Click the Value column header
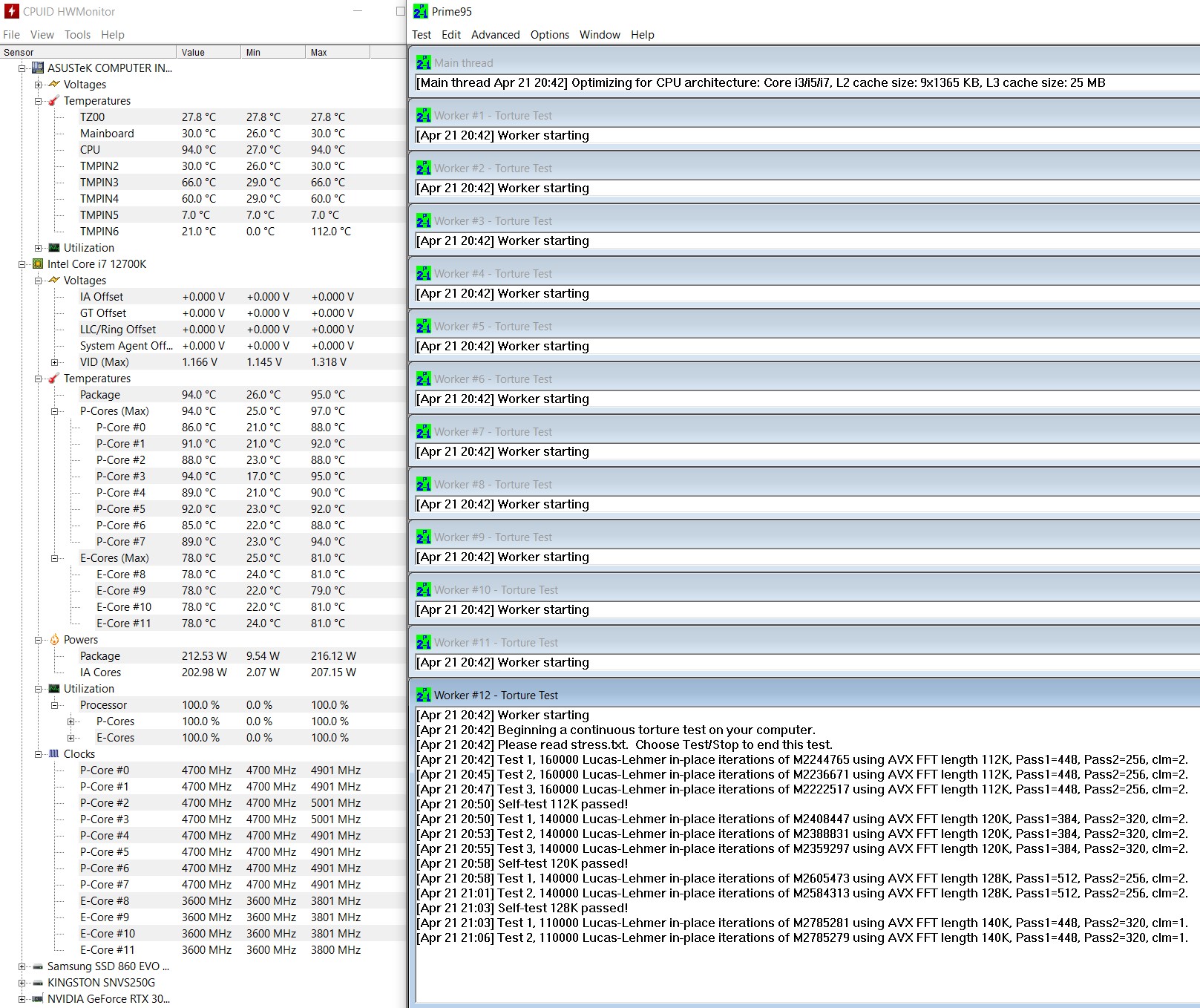 [209, 53]
